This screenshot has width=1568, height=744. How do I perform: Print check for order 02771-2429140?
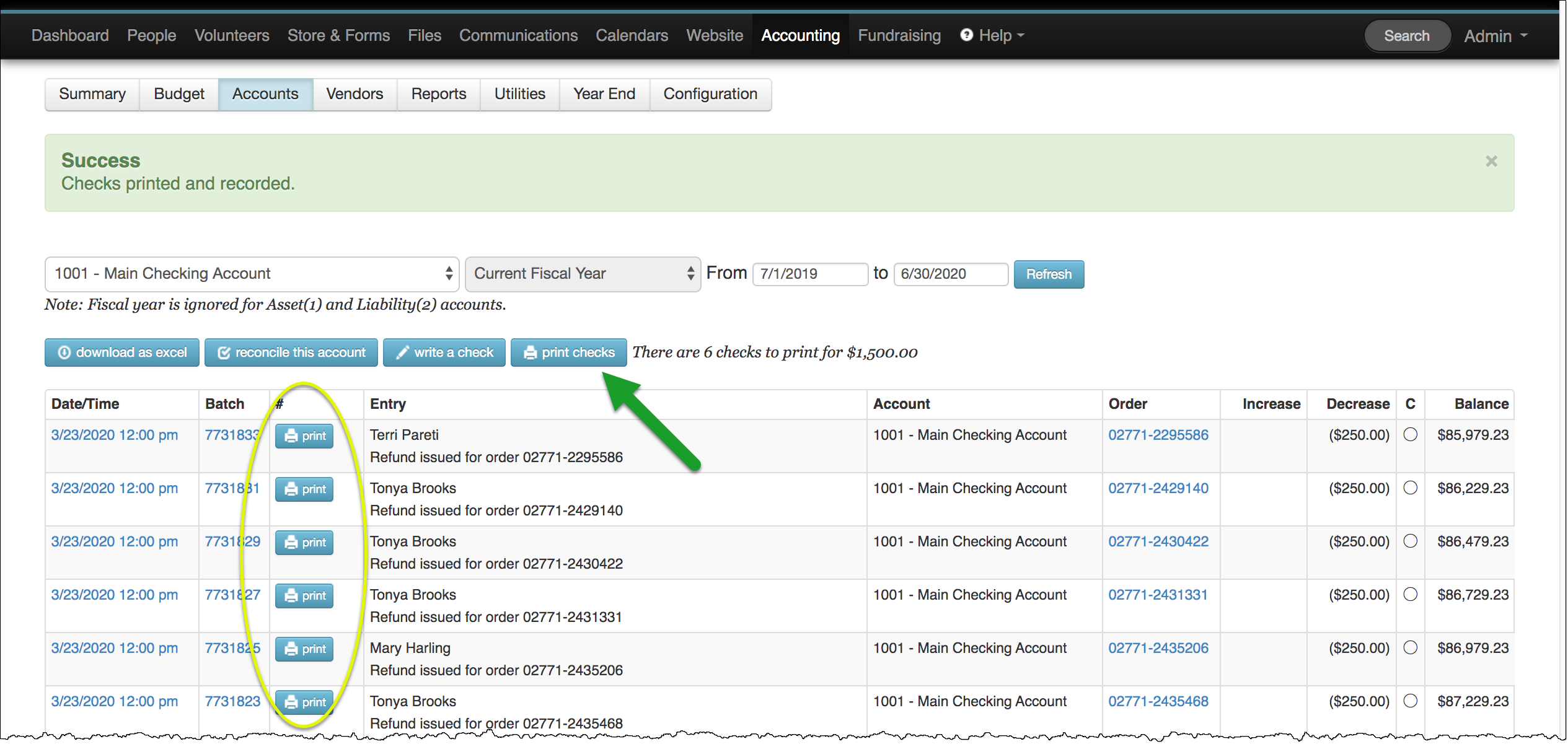[304, 489]
